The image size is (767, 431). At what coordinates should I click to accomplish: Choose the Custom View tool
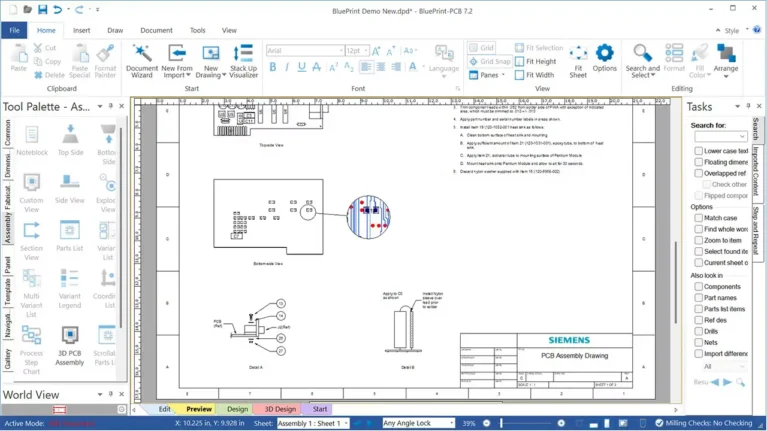[32, 192]
